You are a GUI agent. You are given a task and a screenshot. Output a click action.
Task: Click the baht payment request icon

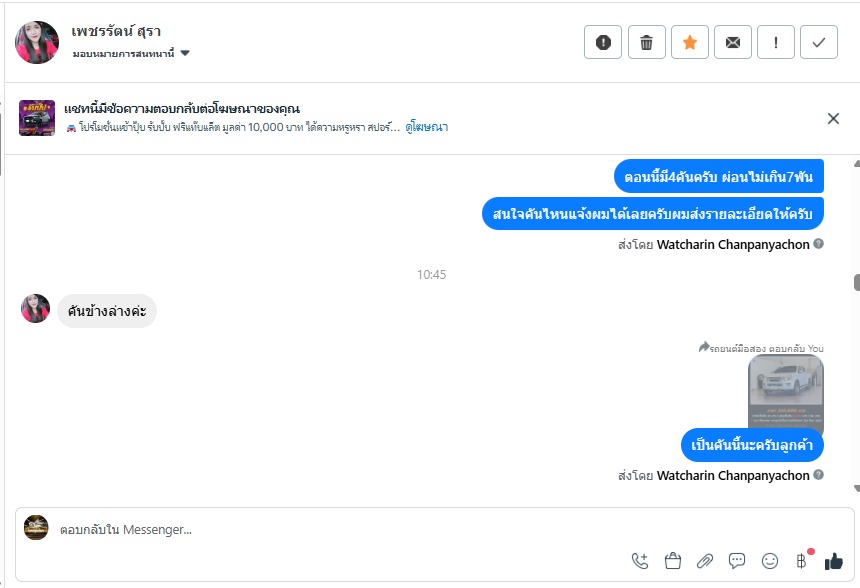[x=801, y=561]
